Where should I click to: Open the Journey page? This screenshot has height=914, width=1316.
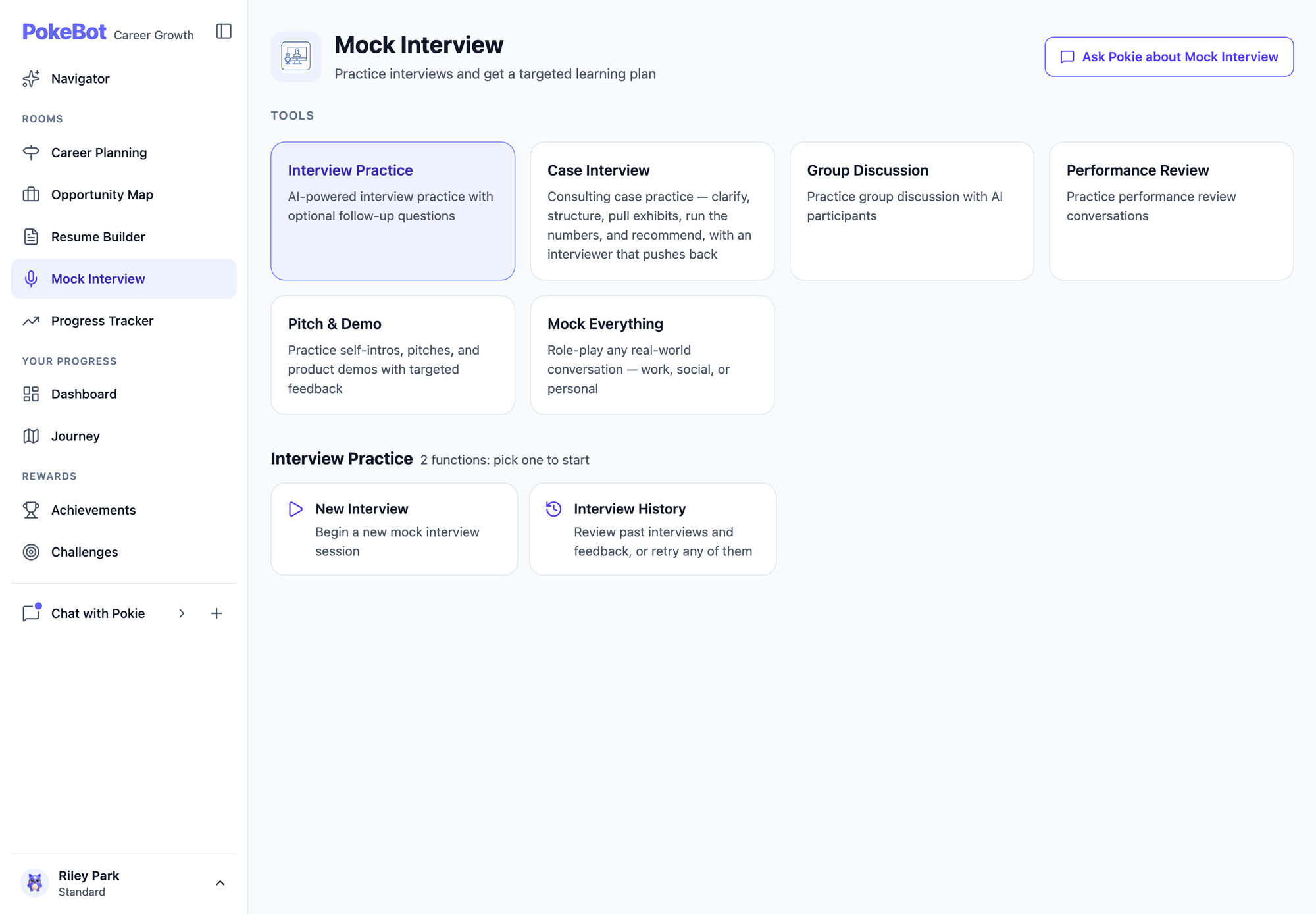124,436
